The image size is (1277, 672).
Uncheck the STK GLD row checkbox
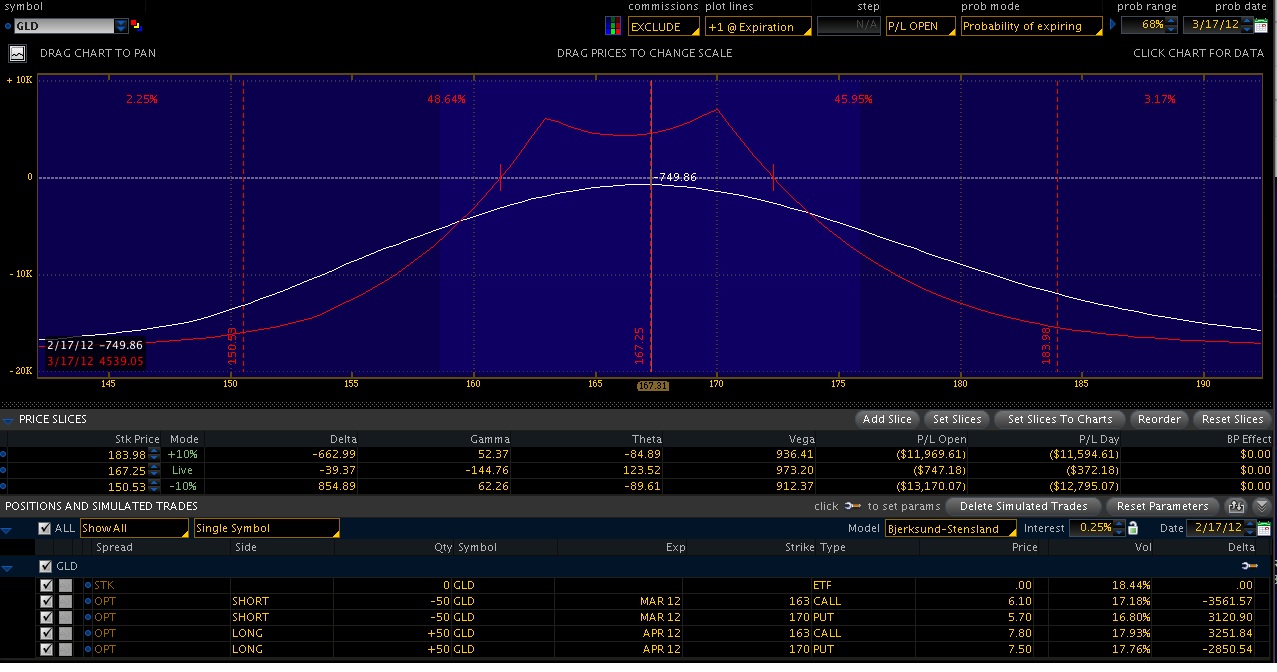pos(46,585)
